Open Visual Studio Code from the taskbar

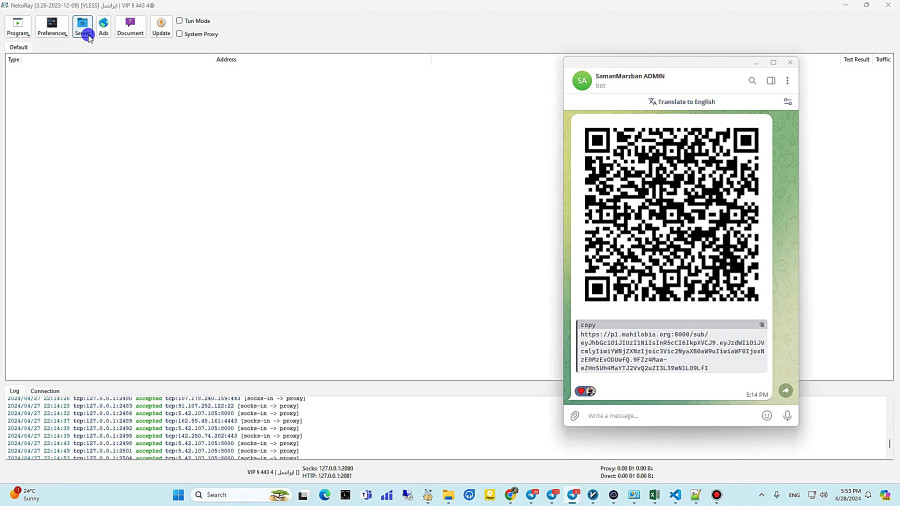(675, 495)
